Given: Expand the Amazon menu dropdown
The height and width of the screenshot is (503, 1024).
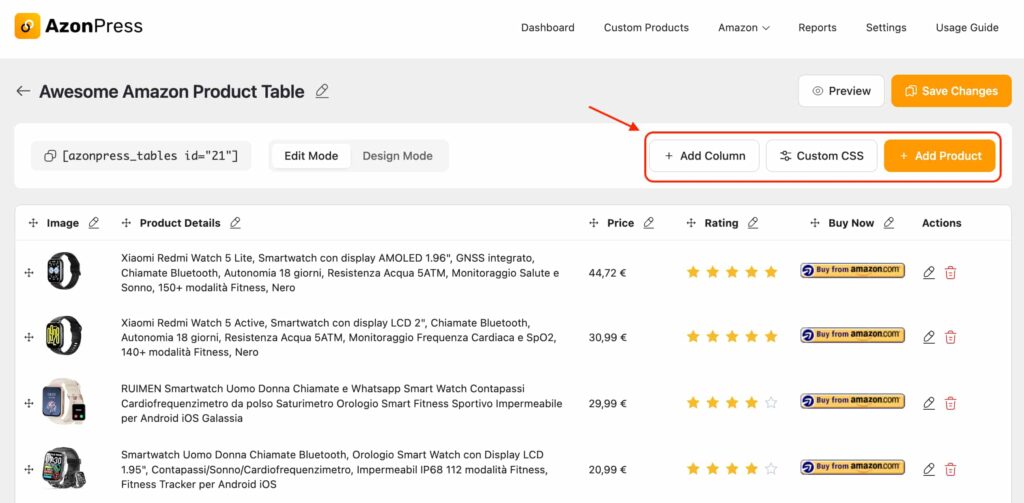Looking at the screenshot, I should point(744,27).
